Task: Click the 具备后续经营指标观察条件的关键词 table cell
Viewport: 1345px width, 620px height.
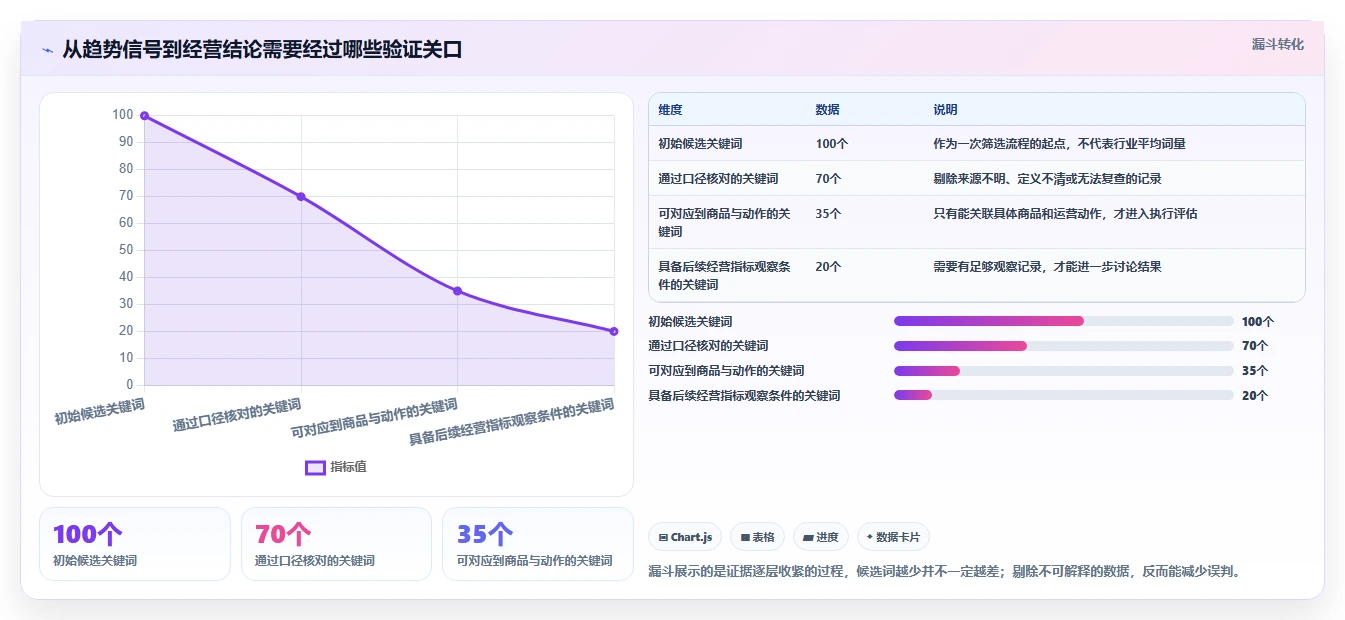Action: pos(725,275)
